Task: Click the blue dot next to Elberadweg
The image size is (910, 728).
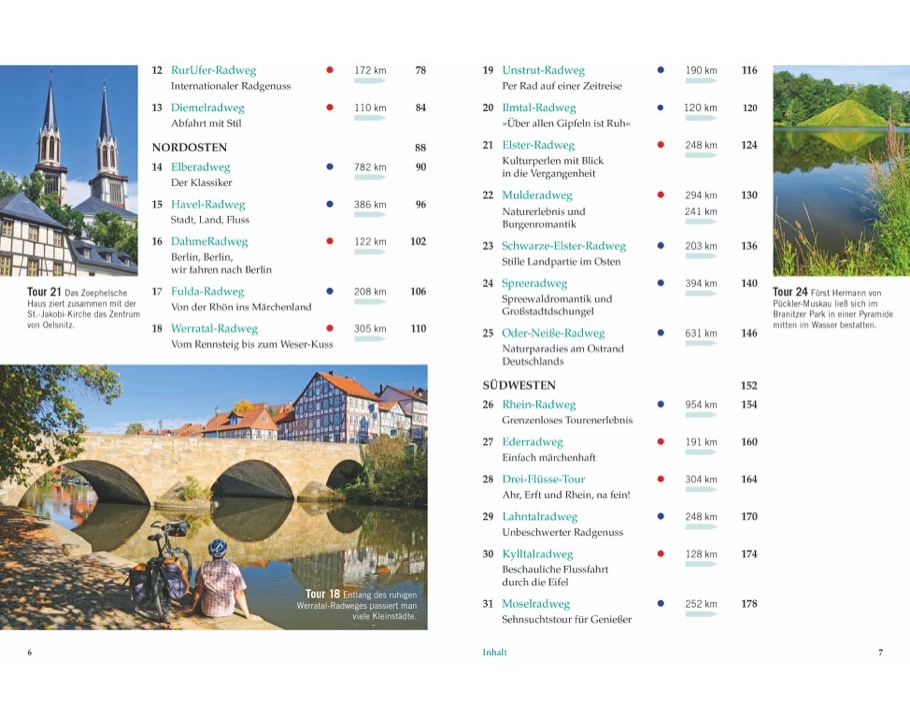Action: coord(330,167)
